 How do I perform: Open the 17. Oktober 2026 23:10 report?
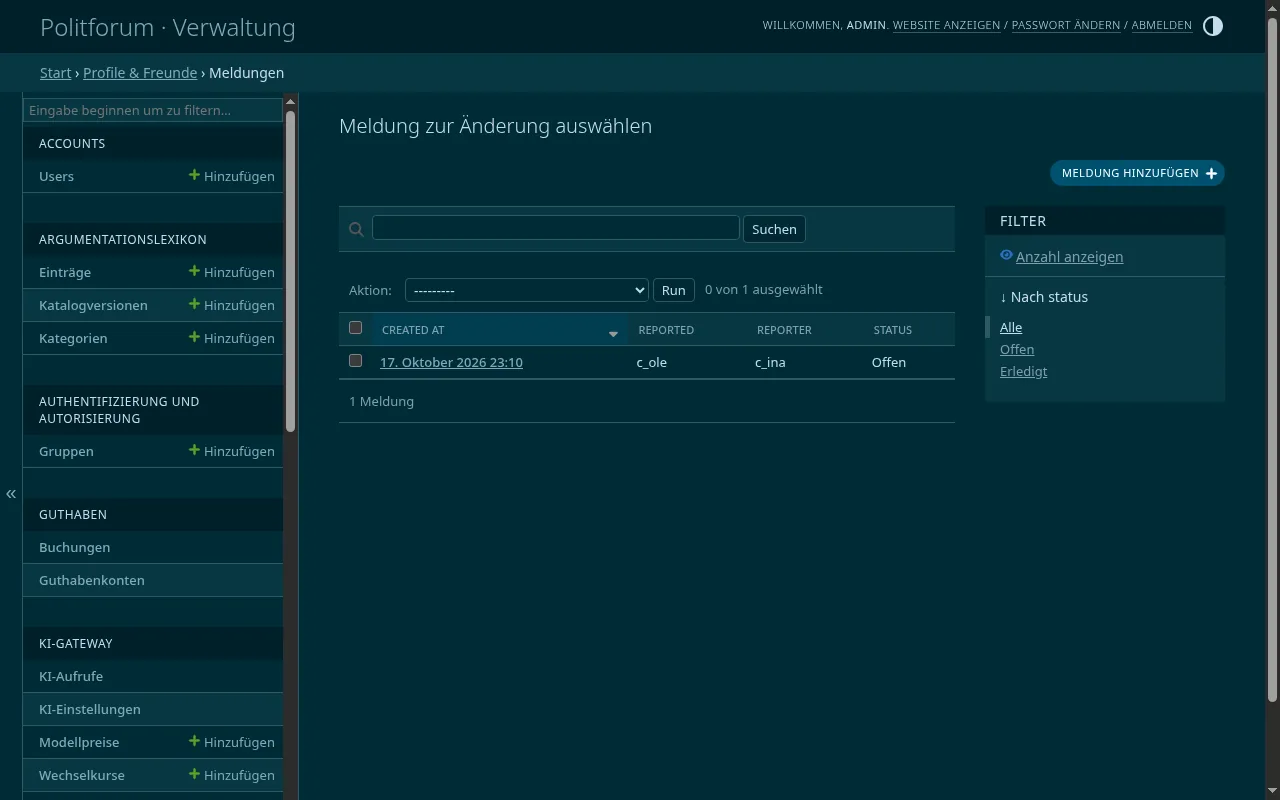[x=451, y=362]
